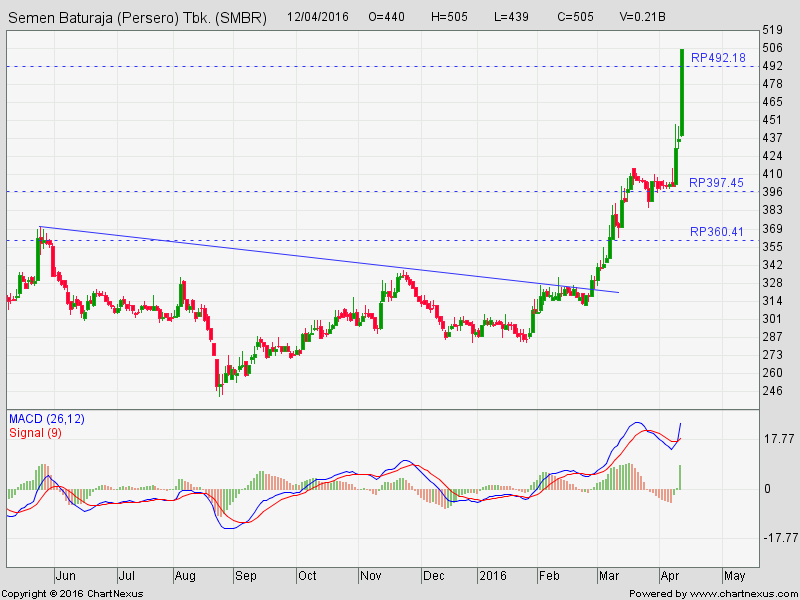The height and width of the screenshot is (600, 800).
Task: Select the Oct month label on time axis
Action: [x=307, y=576]
